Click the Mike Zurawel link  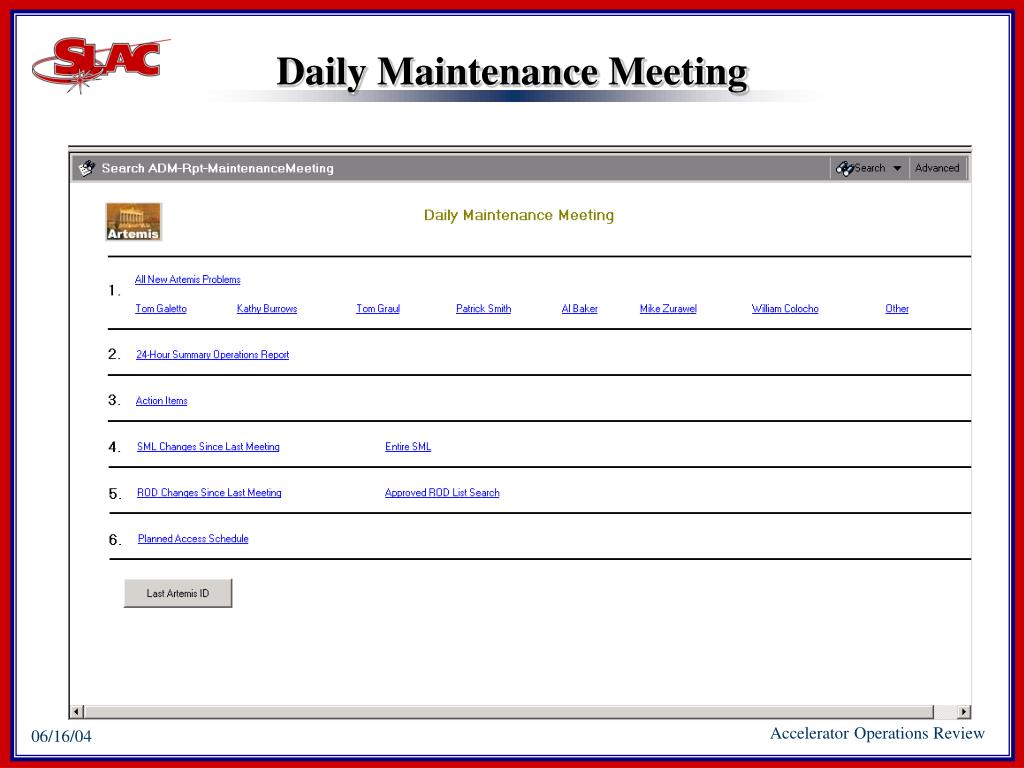point(668,308)
